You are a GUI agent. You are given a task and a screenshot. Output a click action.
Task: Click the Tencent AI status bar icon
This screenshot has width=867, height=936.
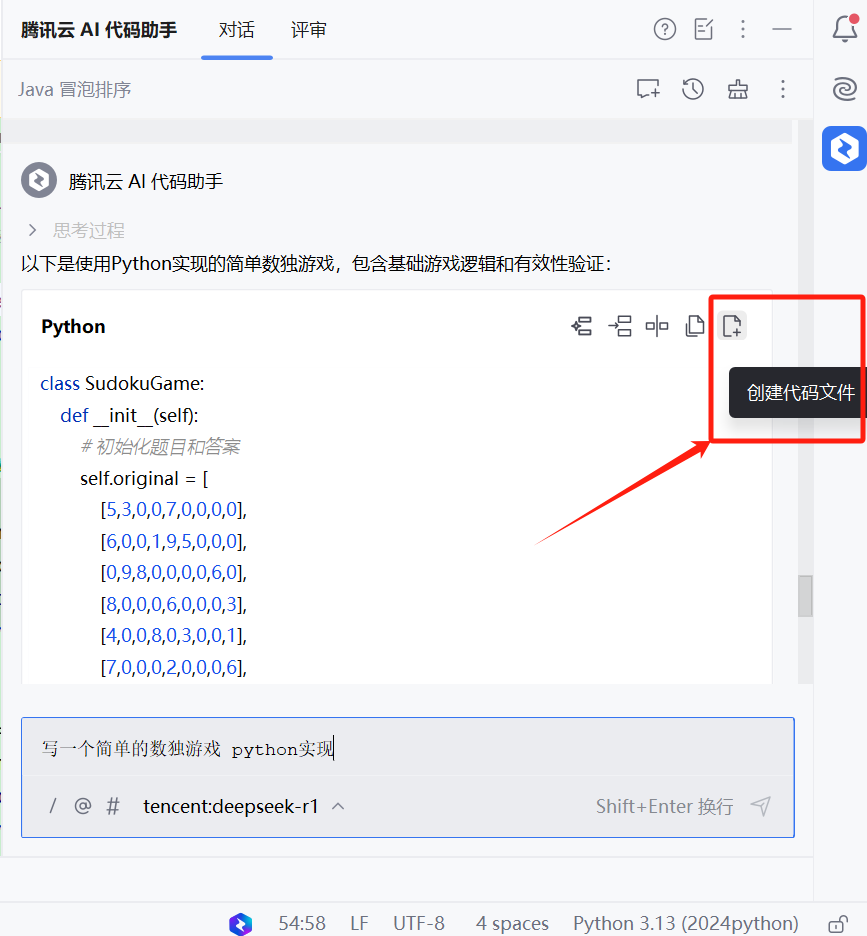coord(240,923)
